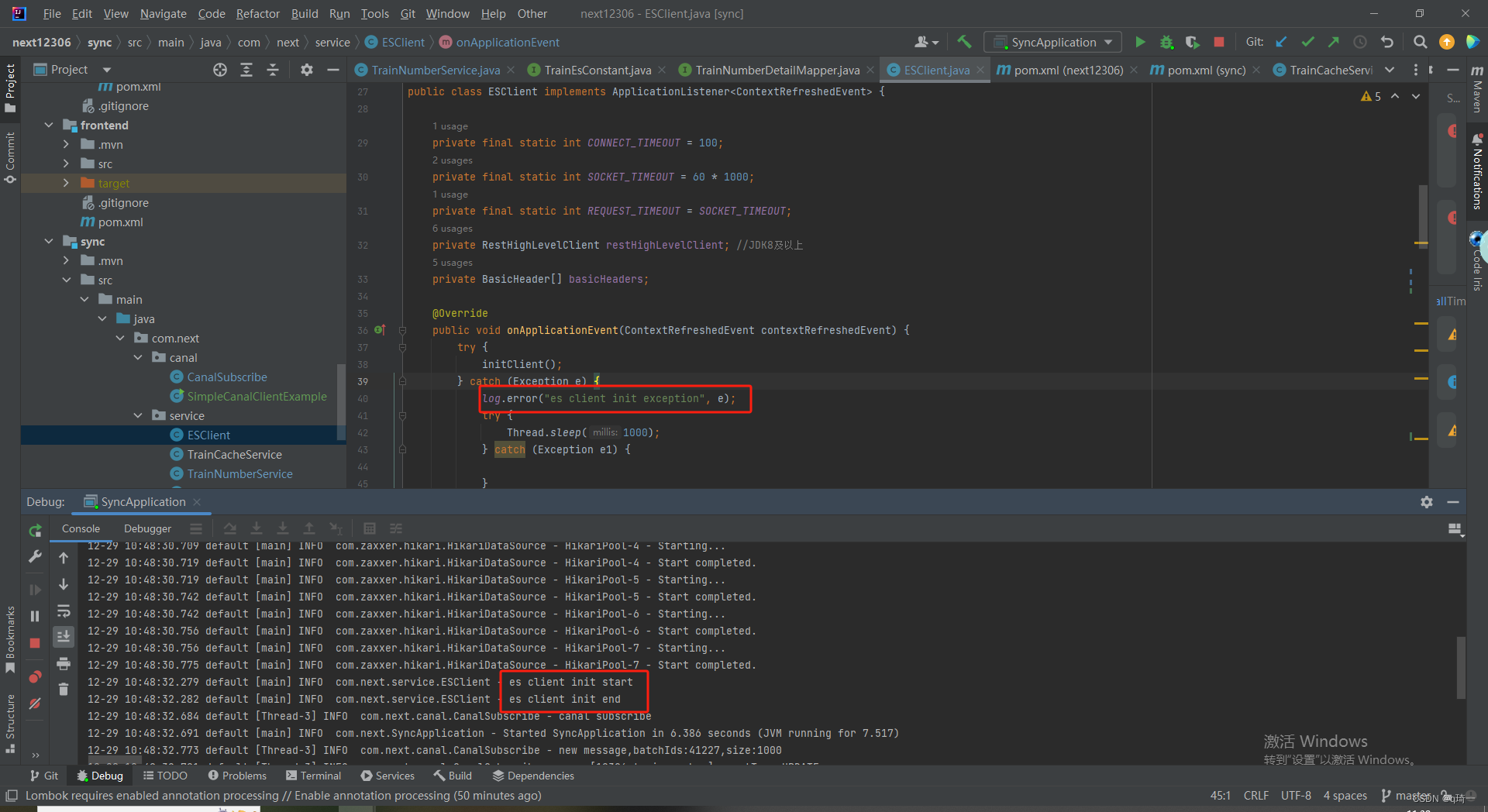Click CRLF line separator in status bar
The image size is (1488, 812).
1255,796
